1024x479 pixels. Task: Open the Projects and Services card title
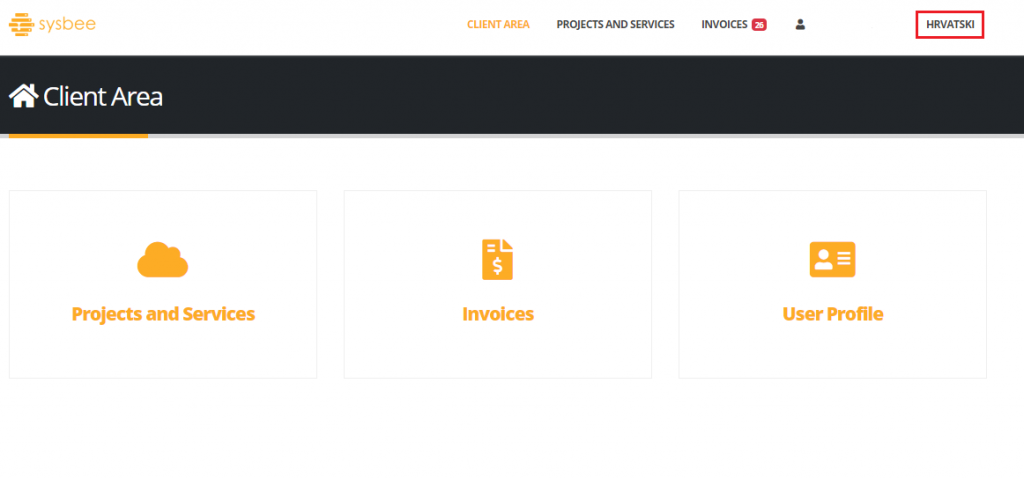tap(163, 314)
